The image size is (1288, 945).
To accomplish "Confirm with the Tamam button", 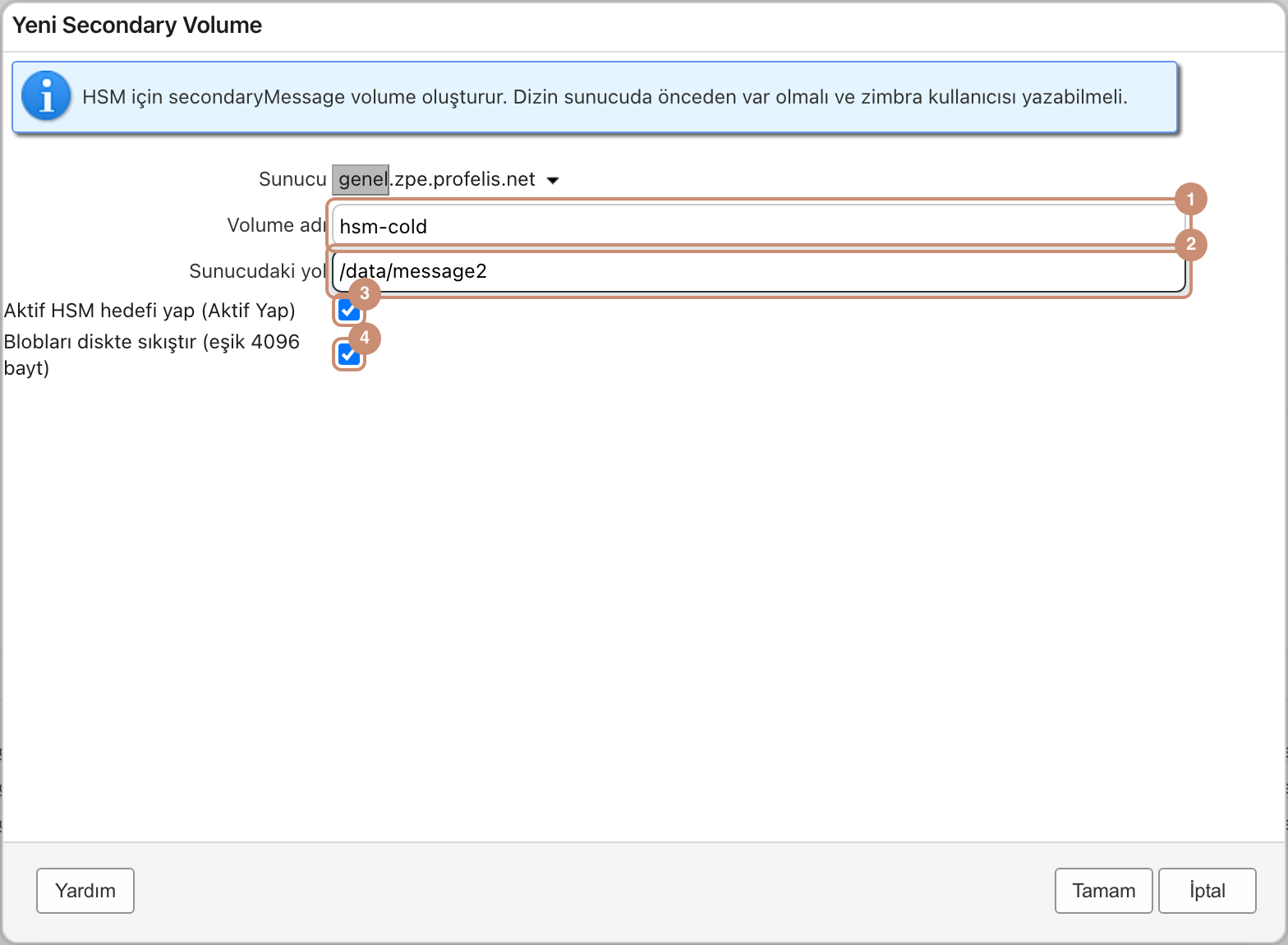I will pyautogui.click(x=1104, y=891).
